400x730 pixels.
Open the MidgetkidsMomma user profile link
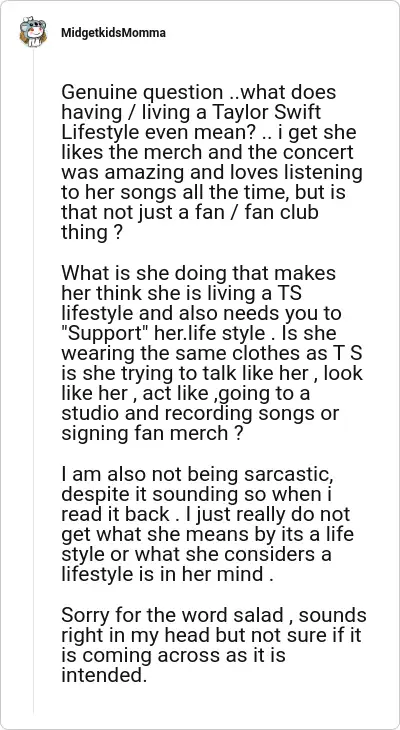coord(113,33)
